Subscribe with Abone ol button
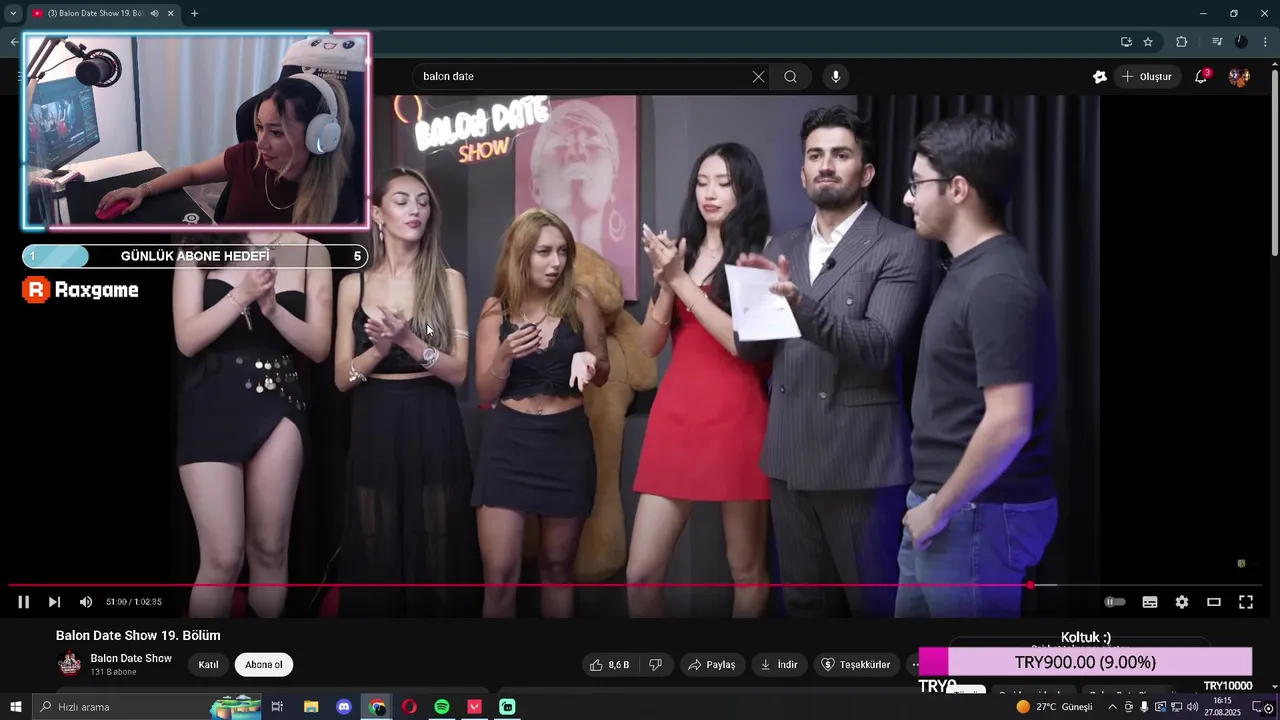Image resolution: width=1280 pixels, height=720 pixels. coord(264,665)
